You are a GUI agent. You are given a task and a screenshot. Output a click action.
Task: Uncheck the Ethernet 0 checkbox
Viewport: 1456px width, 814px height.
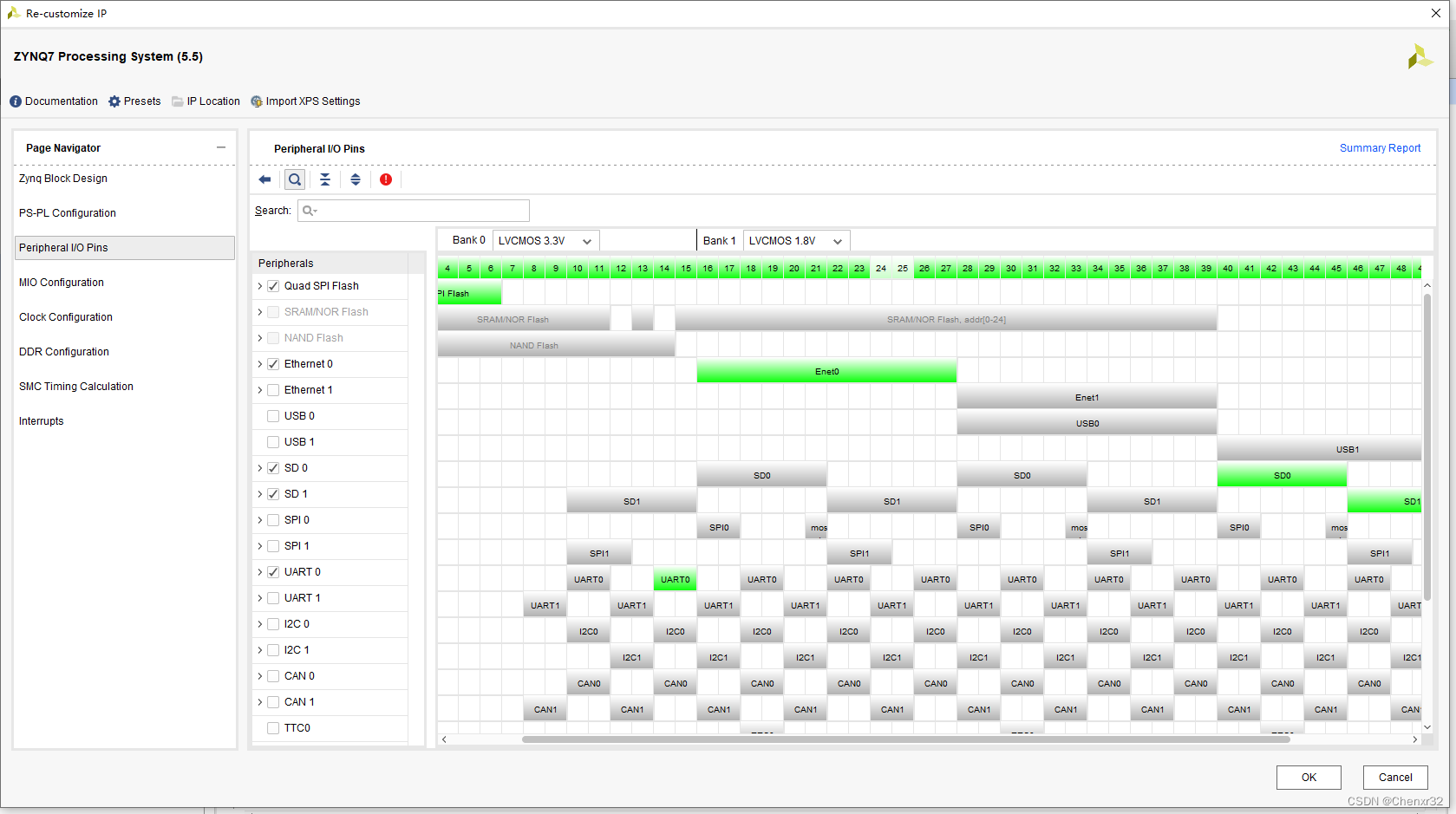273,364
